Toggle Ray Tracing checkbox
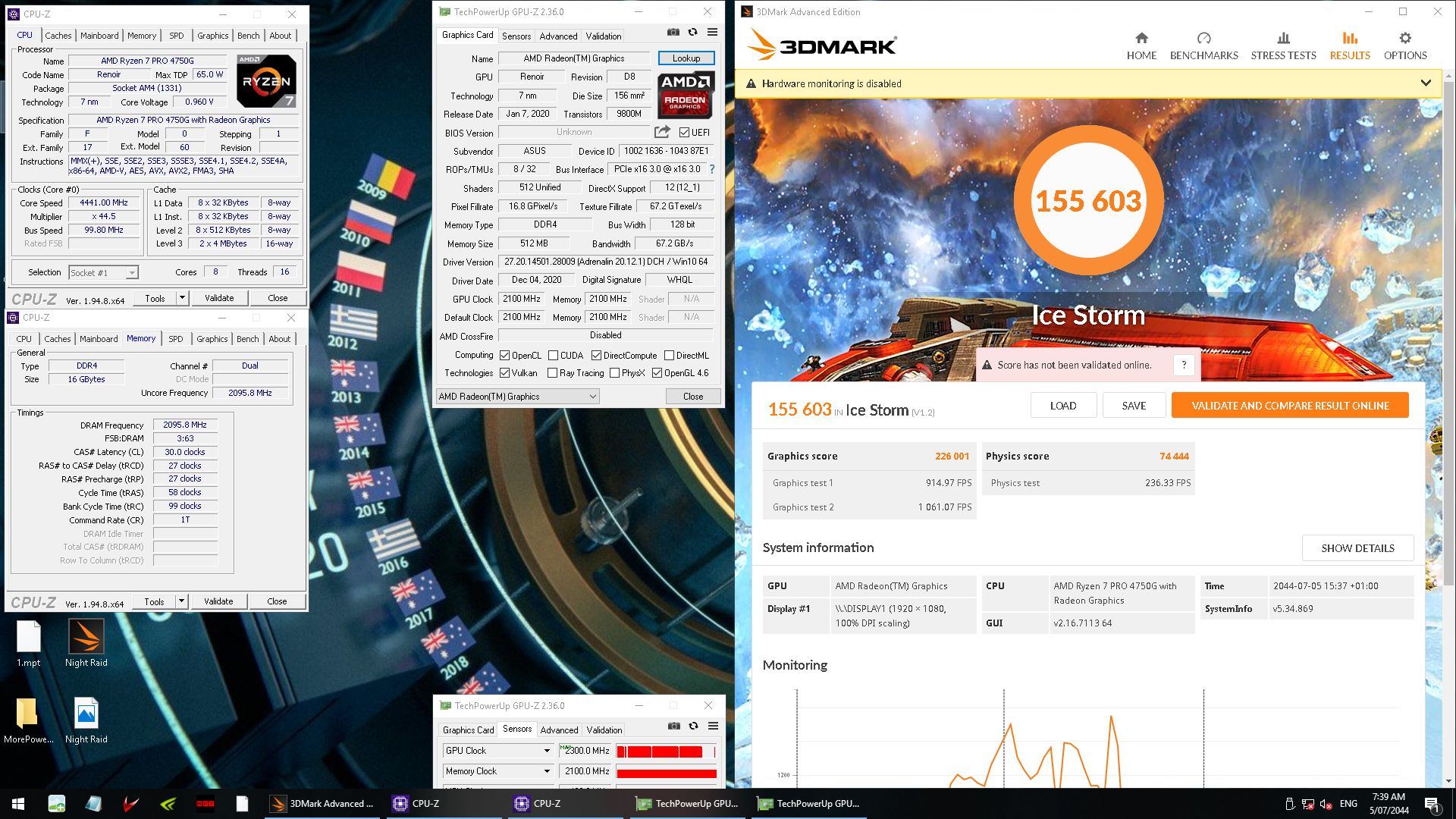 552,373
